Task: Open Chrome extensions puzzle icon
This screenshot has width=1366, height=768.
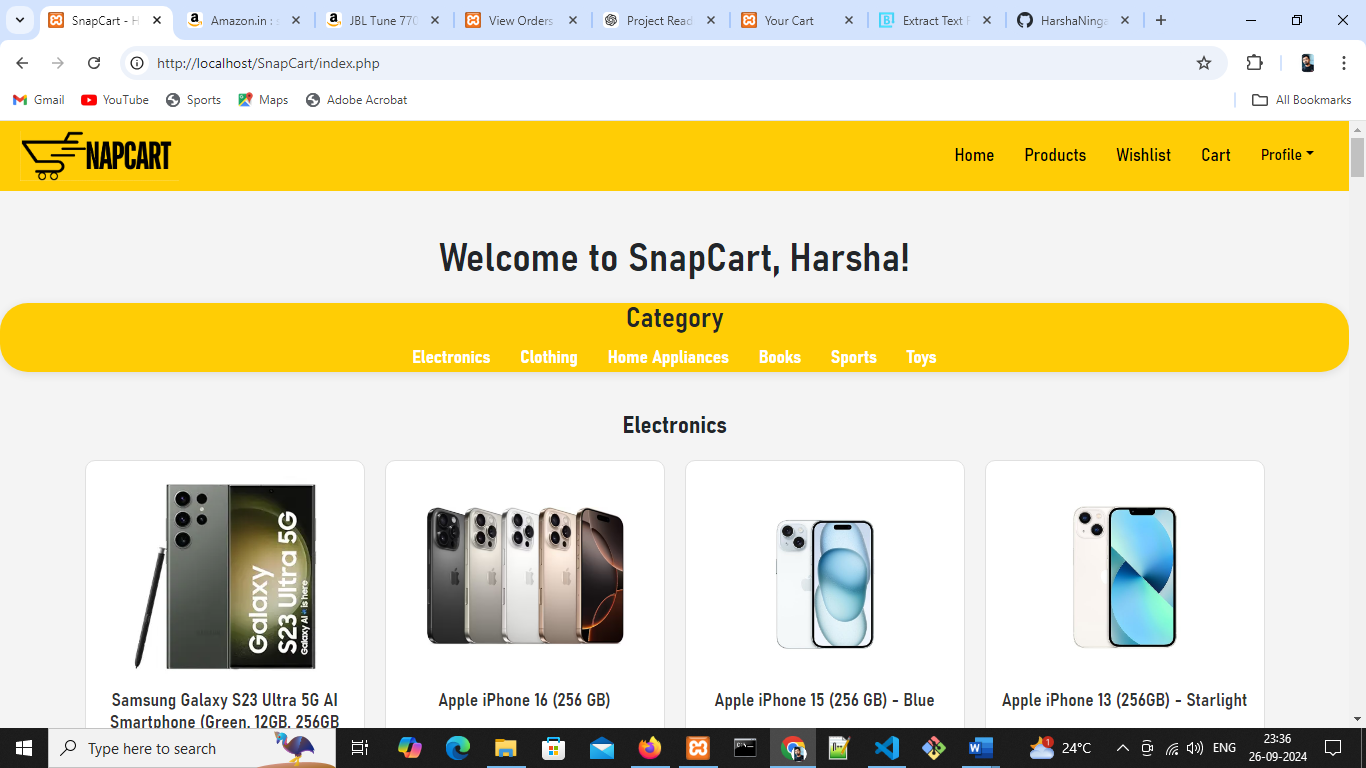Action: point(1254,63)
